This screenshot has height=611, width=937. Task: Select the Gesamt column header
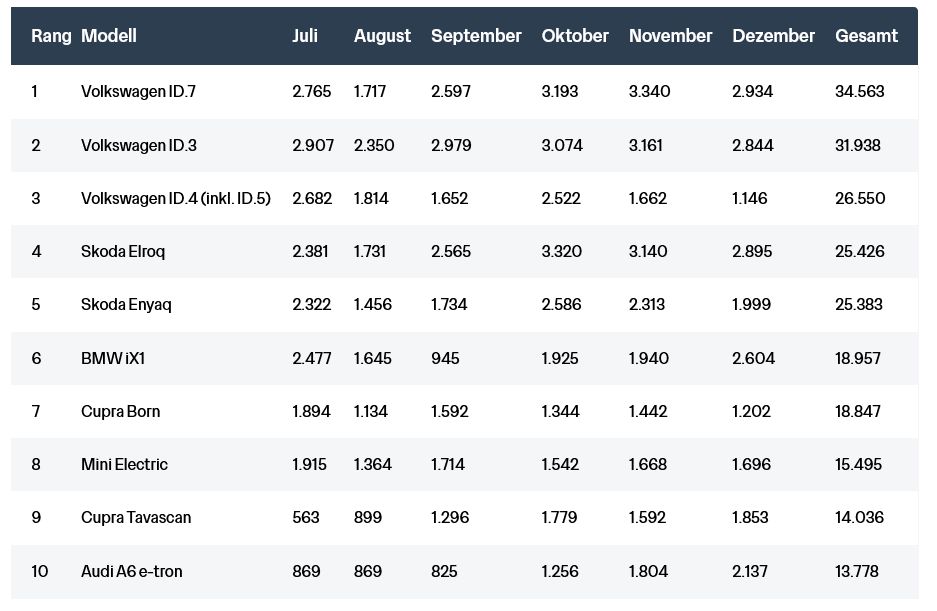[866, 36]
